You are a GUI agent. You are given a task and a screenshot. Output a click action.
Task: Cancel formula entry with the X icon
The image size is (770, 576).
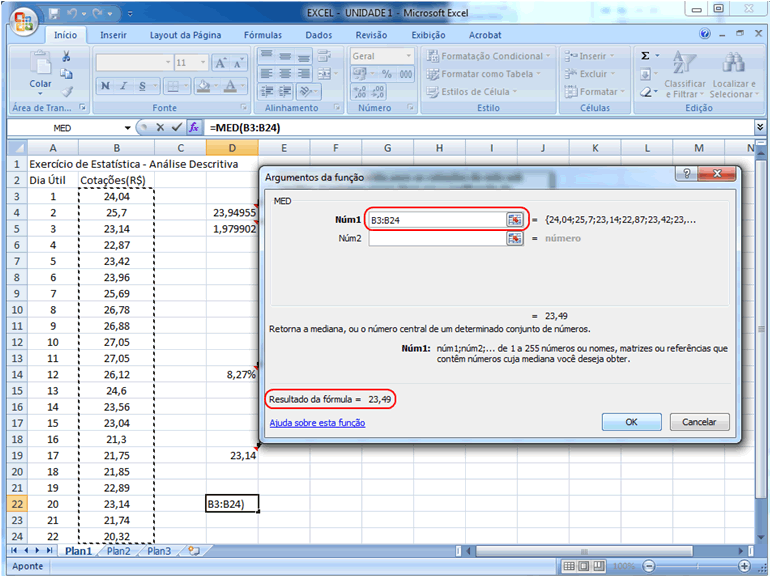click(x=161, y=128)
